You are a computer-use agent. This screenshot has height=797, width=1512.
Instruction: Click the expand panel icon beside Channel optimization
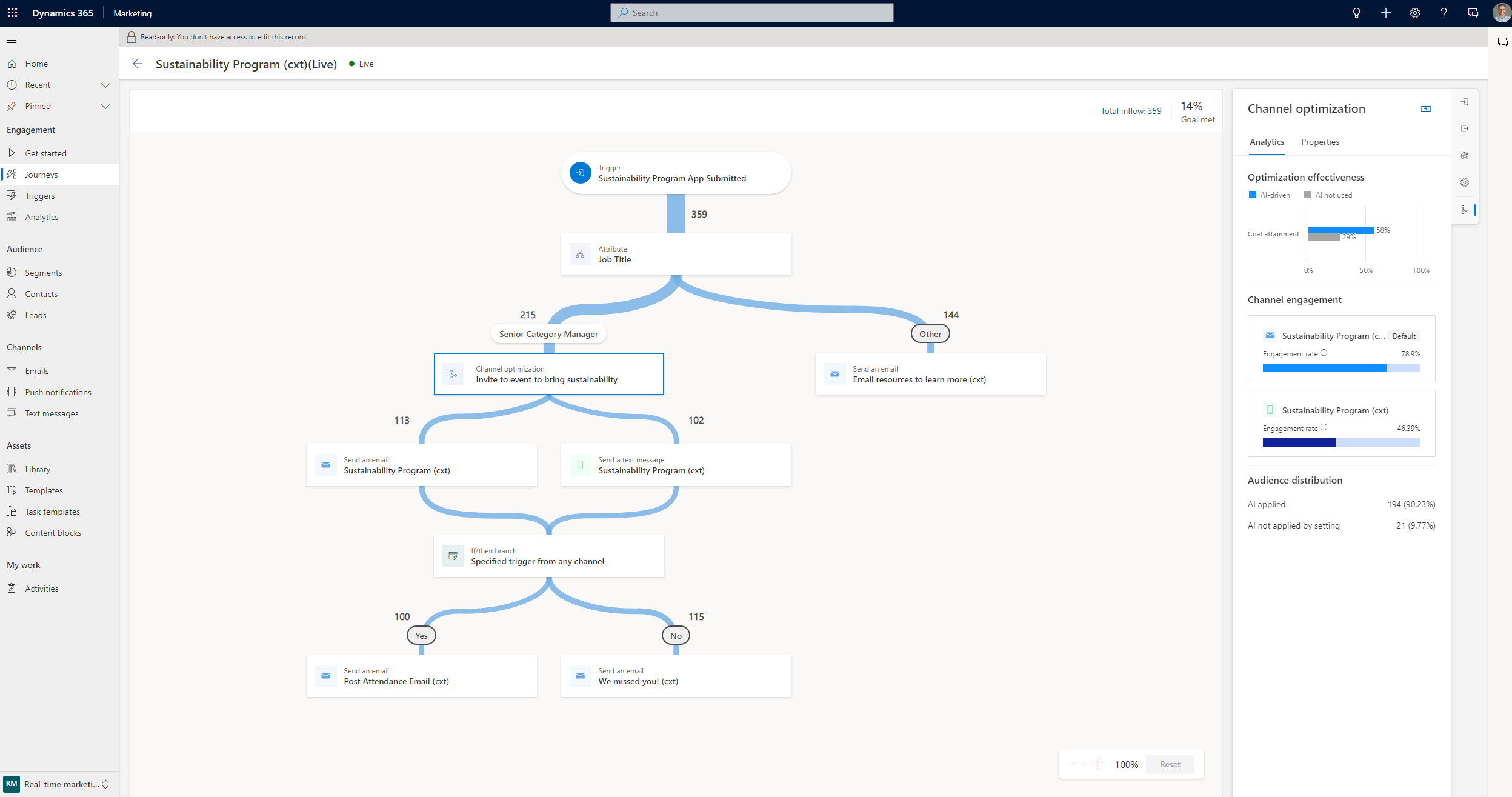point(1426,109)
